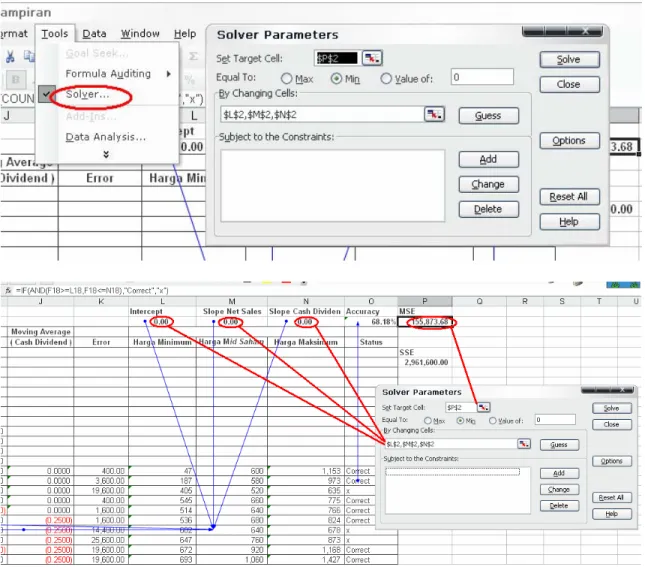Image resolution: width=645 pixels, height=567 pixels.
Task: Click target cell range selector icon, lower dialog
Action: pyautogui.click(x=483, y=407)
